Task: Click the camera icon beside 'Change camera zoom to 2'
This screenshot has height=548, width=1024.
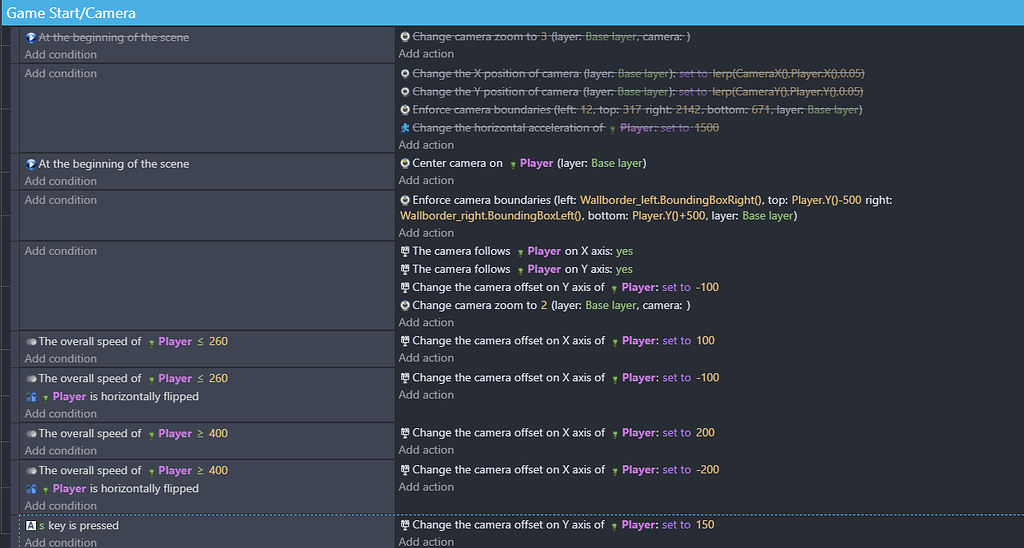Action: coord(405,305)
